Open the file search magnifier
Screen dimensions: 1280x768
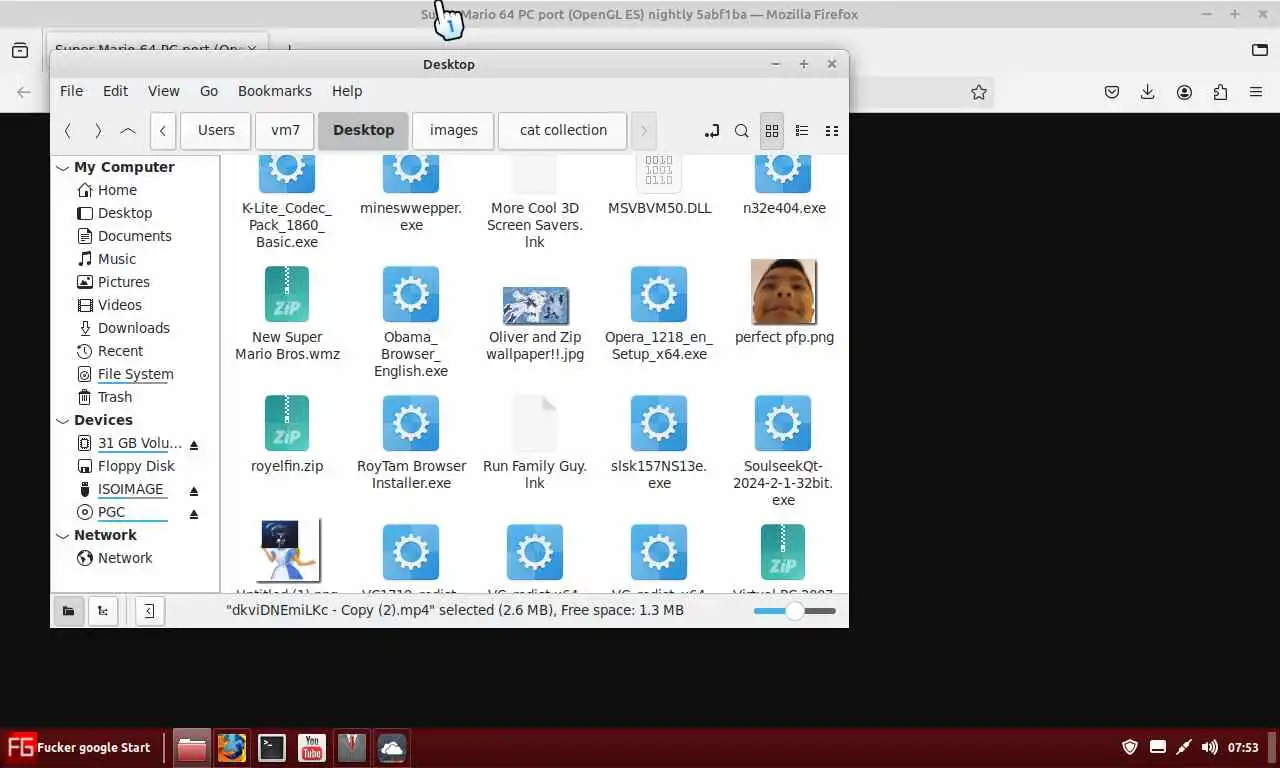coord(741,131)
